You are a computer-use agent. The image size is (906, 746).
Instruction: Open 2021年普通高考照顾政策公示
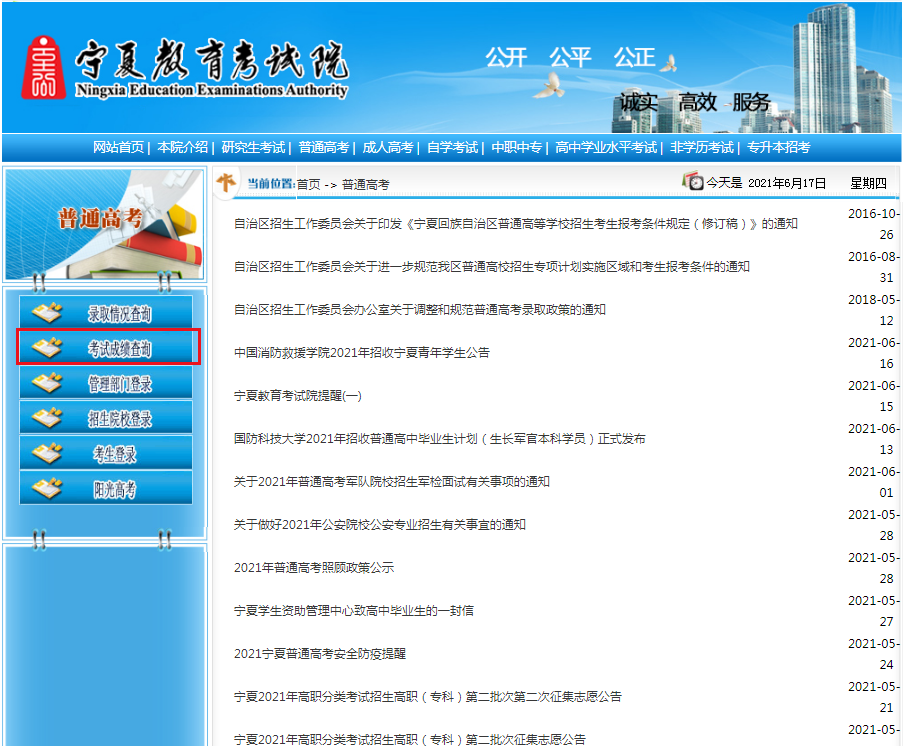click(314, 567)
